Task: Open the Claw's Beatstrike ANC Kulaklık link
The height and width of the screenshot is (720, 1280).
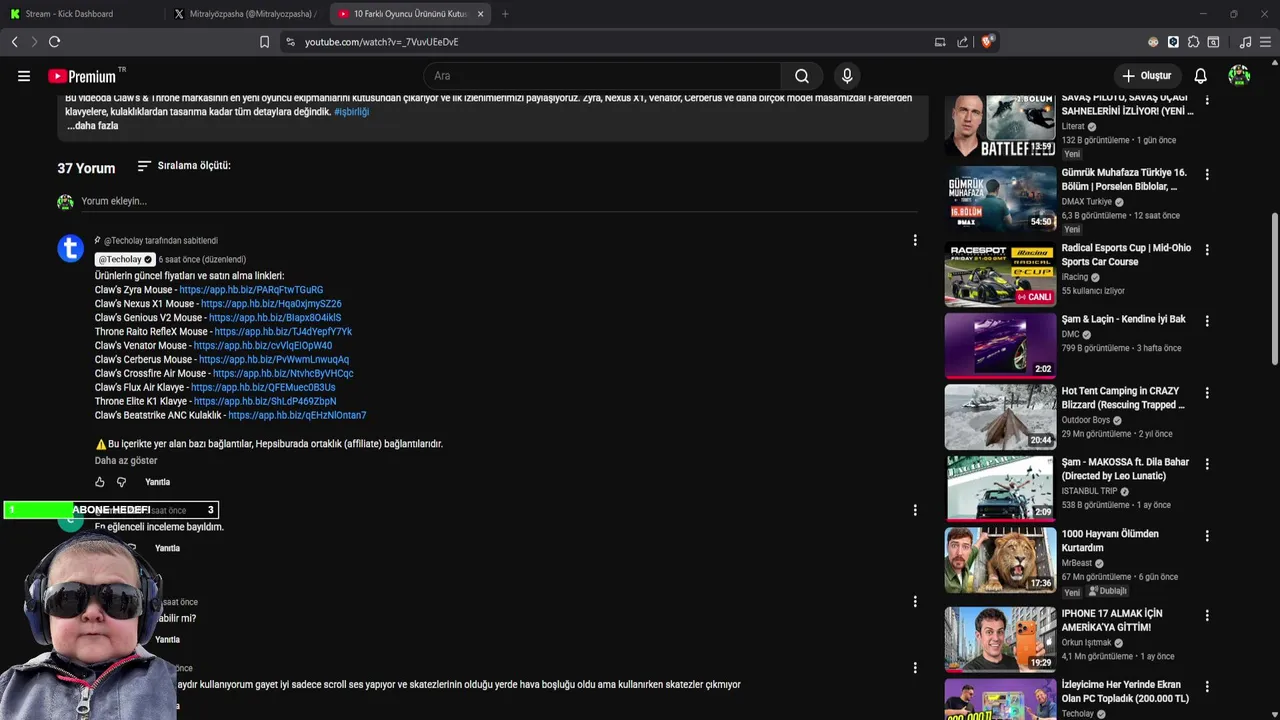Action: [x=297, y=416]
